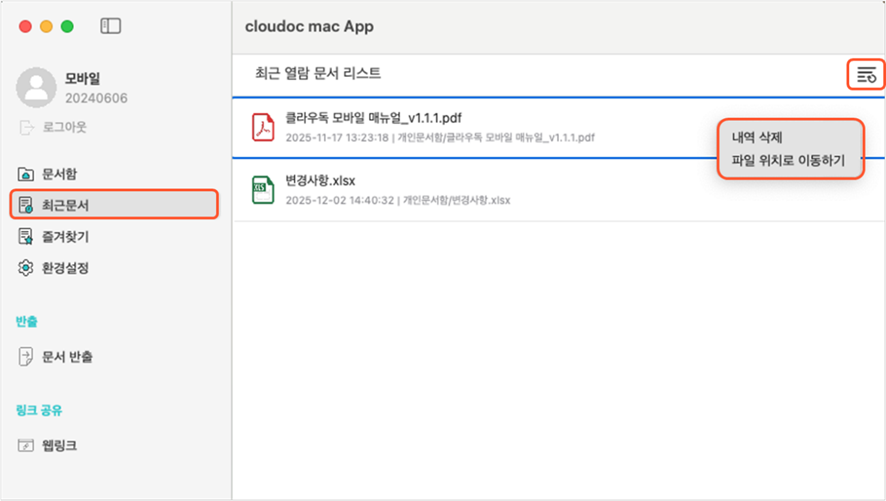Image resolution: width=886 pixels, height=501 pixels.
Task: Select 내역 삭제 from the context menu
Action: (757, 138)
